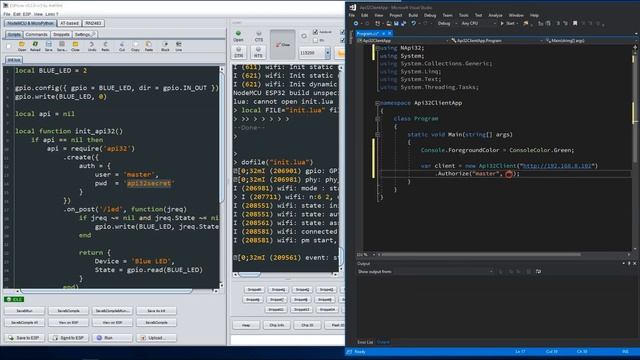The width and height of the screenshot is (640, 360).
Task: Click the Cut icon in ESPlorer toolbar
Action: 122,46
